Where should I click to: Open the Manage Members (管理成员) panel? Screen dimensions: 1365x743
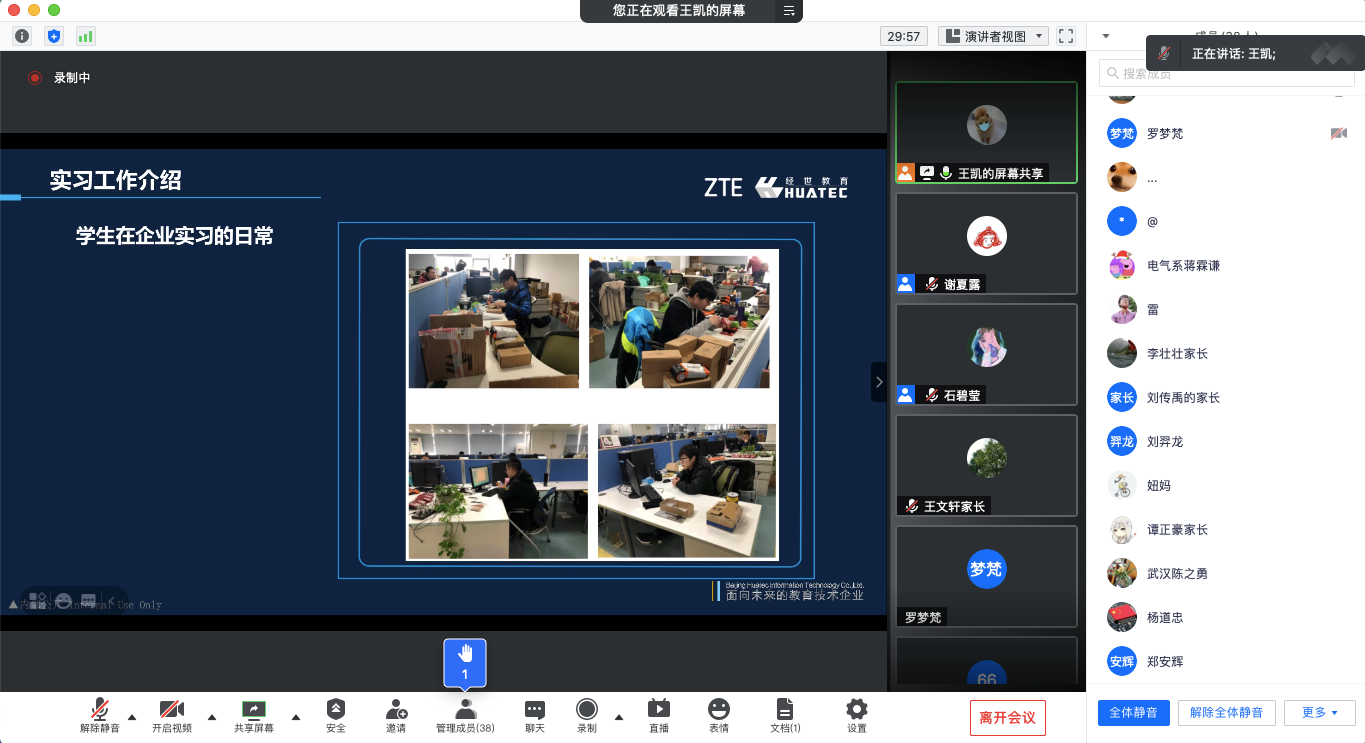(x=465, y=715)
